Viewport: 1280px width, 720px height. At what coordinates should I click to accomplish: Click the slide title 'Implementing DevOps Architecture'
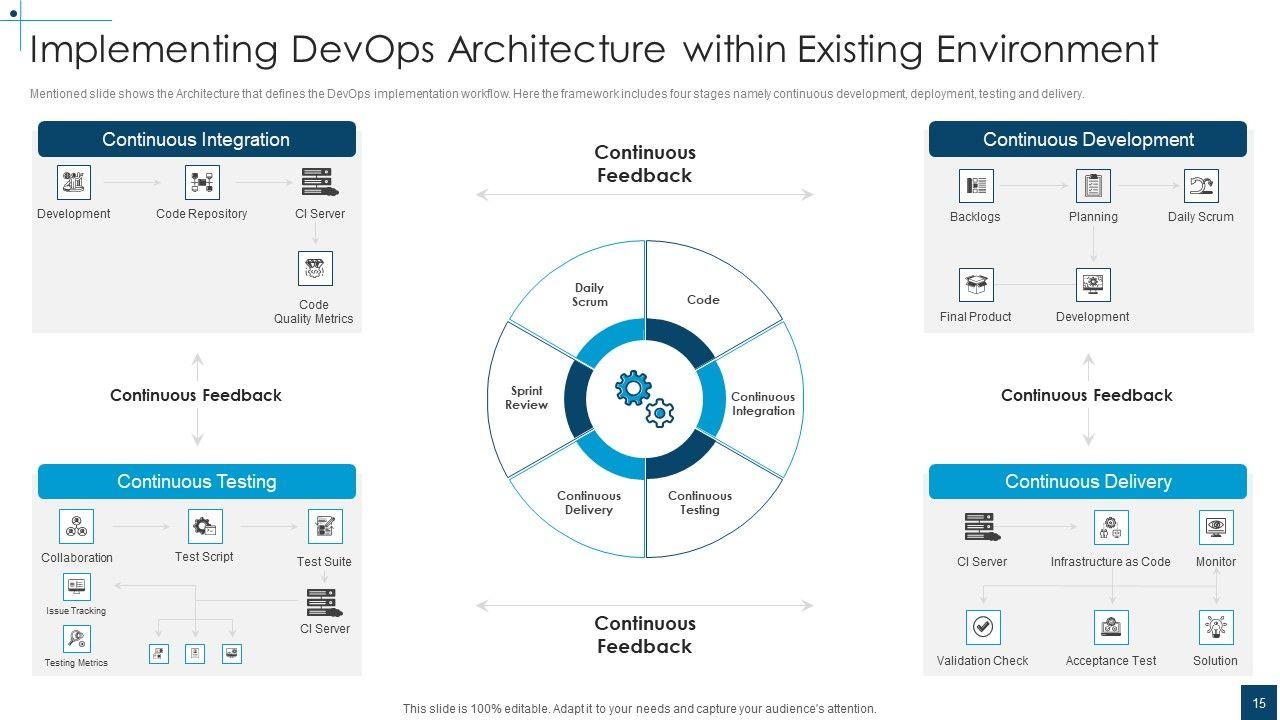point(594,49)
